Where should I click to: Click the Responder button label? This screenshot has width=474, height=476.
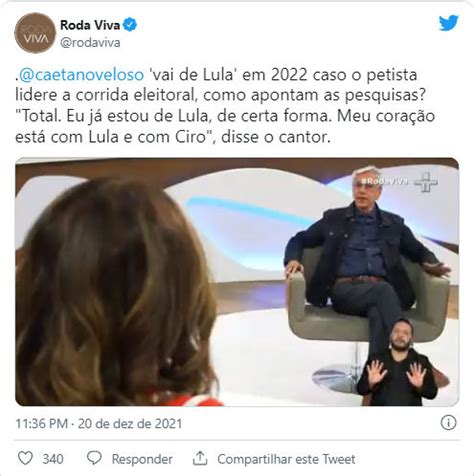click(x=142, y=459)
